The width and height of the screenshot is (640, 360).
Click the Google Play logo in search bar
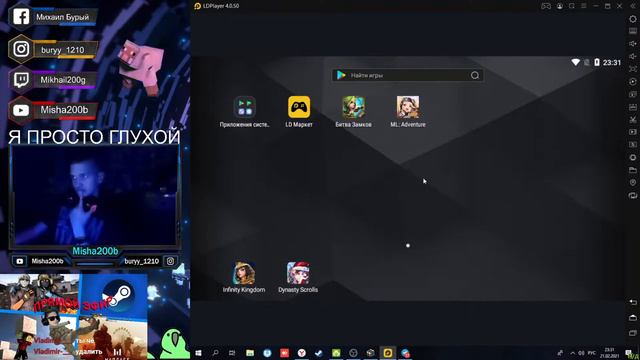tap(341, 75)
